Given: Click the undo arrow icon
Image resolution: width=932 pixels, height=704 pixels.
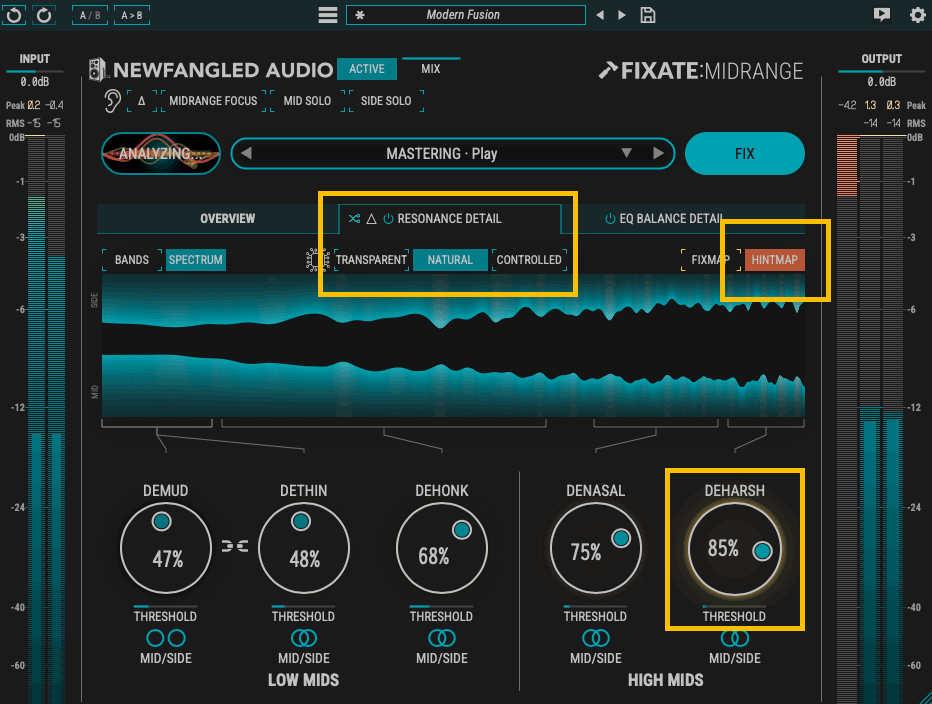Looking at the screenshot, I should coord(14,15).
